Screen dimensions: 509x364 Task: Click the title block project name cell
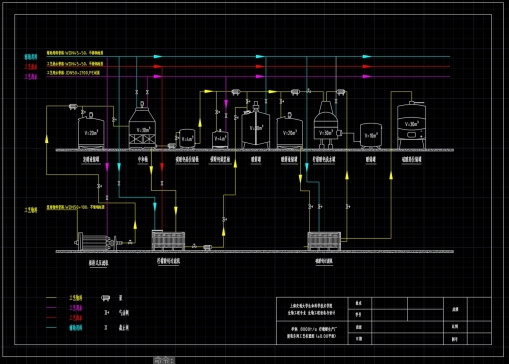click(x=312, y=333)
